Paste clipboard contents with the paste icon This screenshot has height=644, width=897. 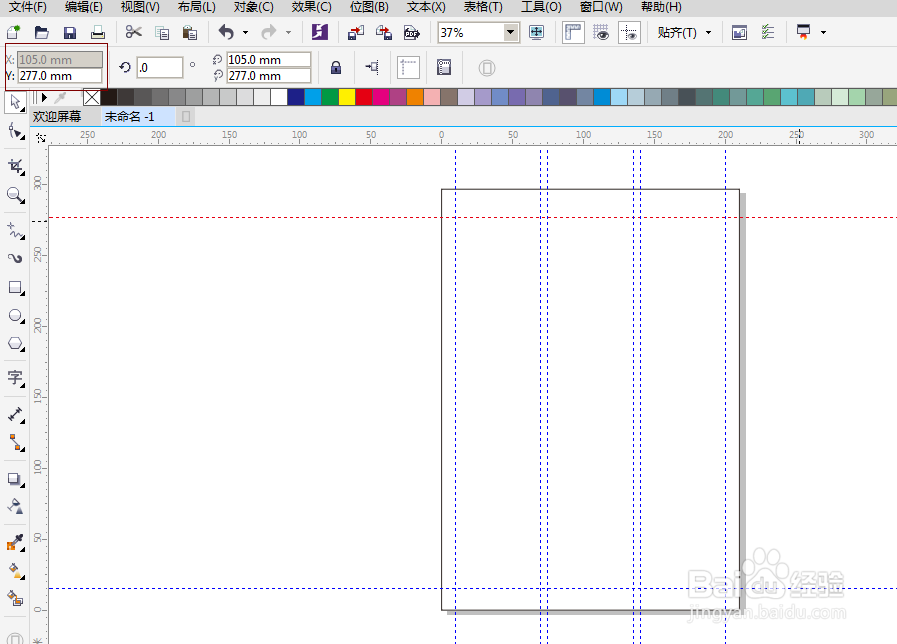click(189, 33)
